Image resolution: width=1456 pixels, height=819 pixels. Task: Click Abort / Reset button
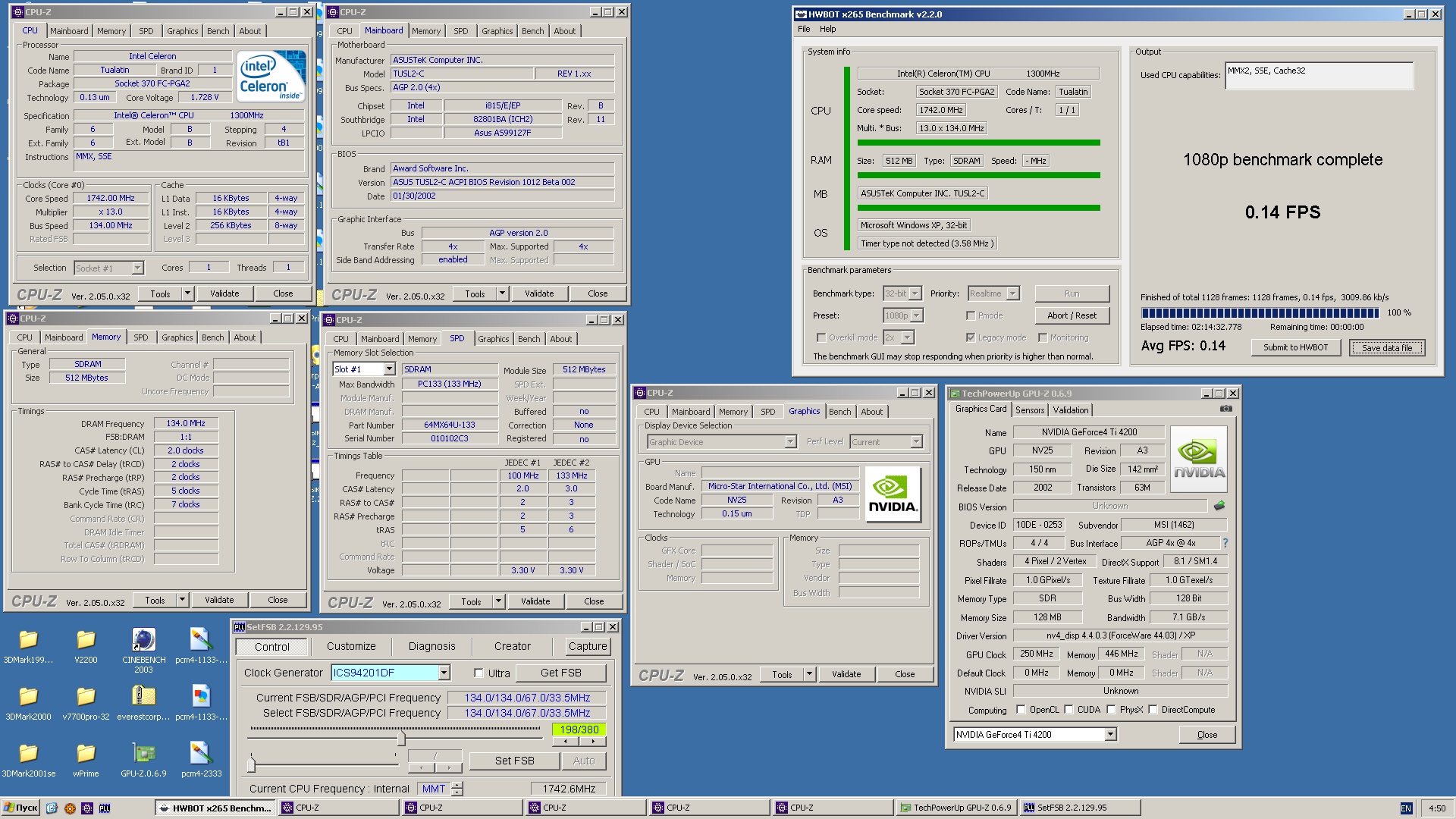(x=1072, y=315)
